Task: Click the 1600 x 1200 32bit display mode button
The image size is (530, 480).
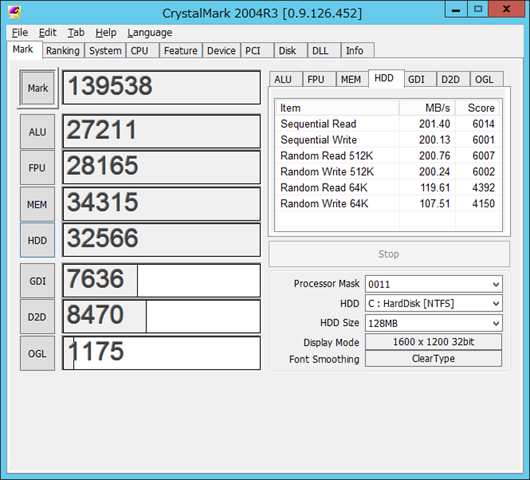Action: [433, 342]
